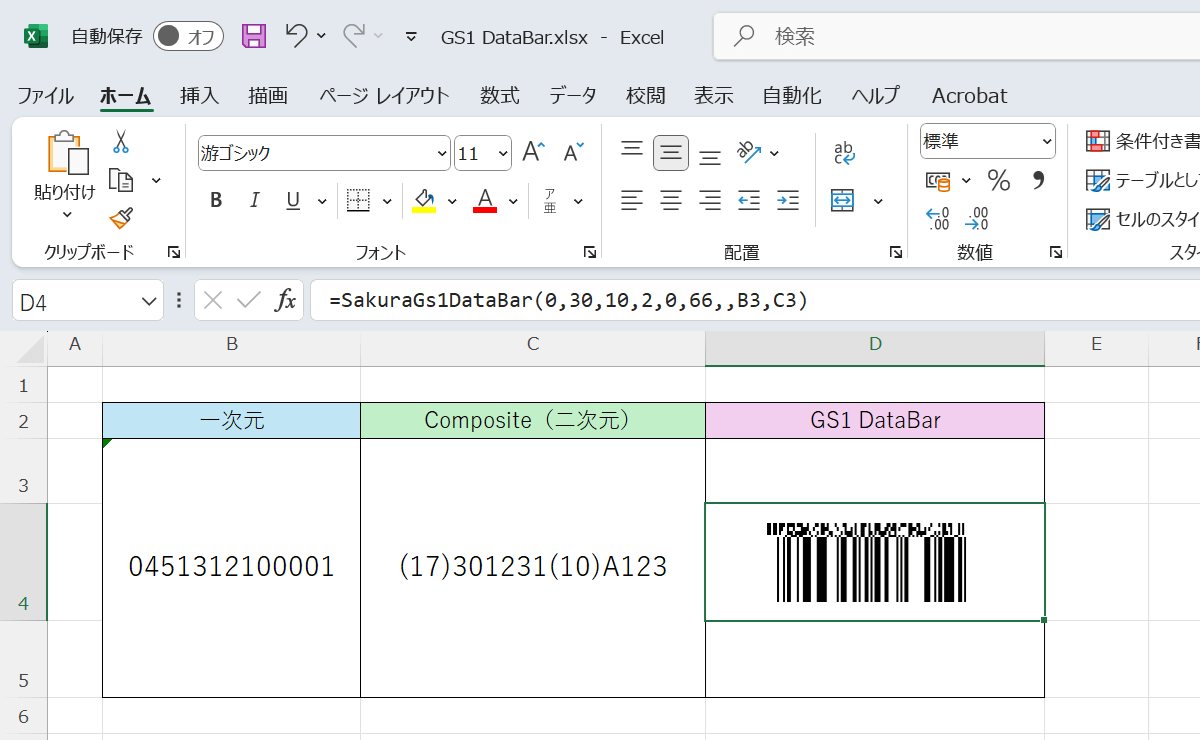Viewport: 1200px width, 740px height.
Task: Apply bold formatting with the B icon
Action: pyautogui.click(x=215, y=200)
